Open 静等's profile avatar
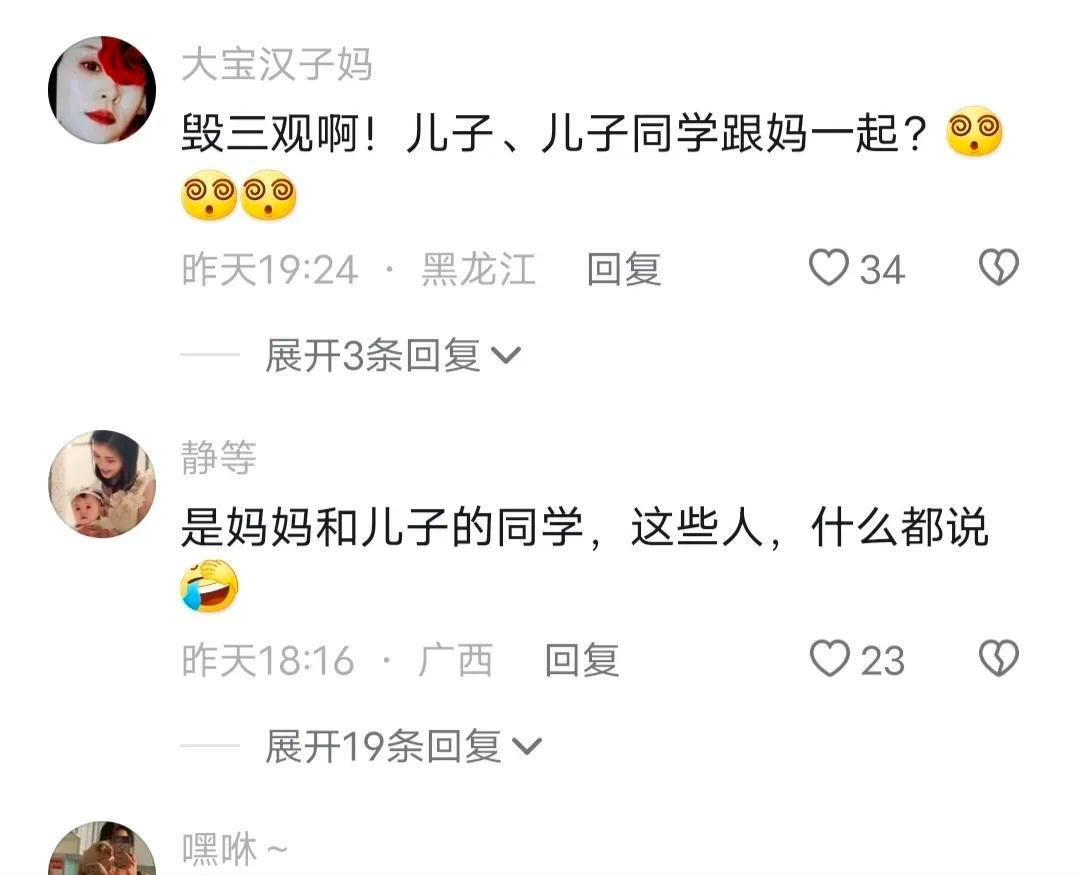 (102, 484)
